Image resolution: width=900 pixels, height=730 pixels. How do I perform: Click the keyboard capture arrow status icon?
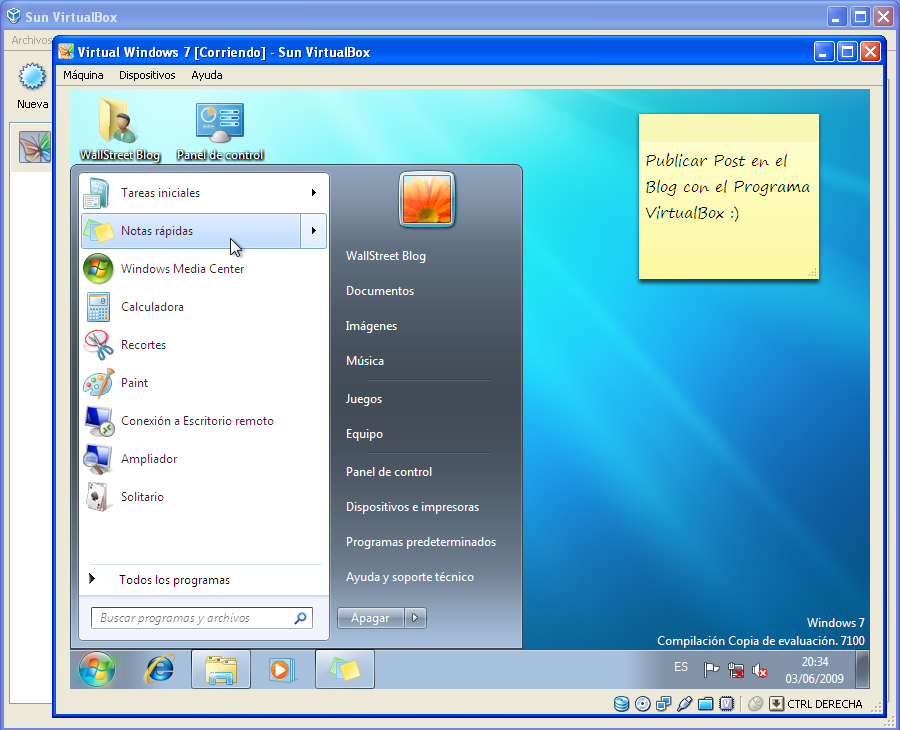point(776,704)
